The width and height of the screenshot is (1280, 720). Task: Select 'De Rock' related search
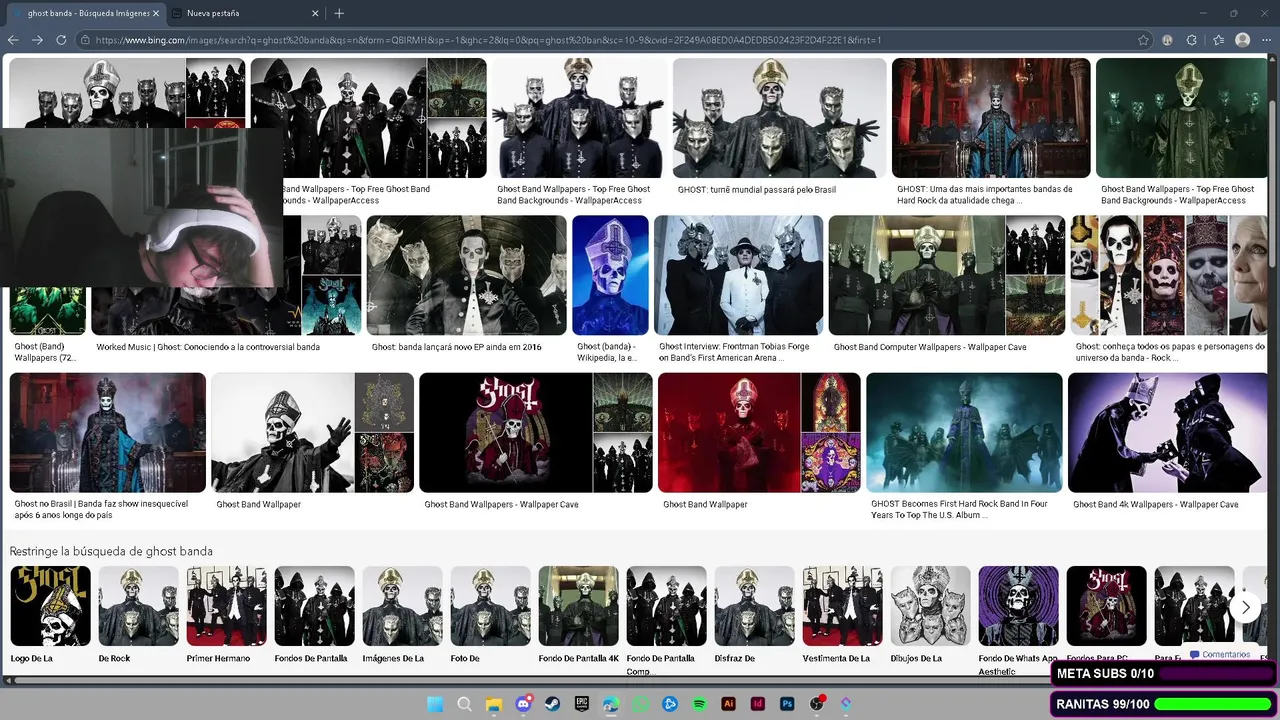(138, 614)
